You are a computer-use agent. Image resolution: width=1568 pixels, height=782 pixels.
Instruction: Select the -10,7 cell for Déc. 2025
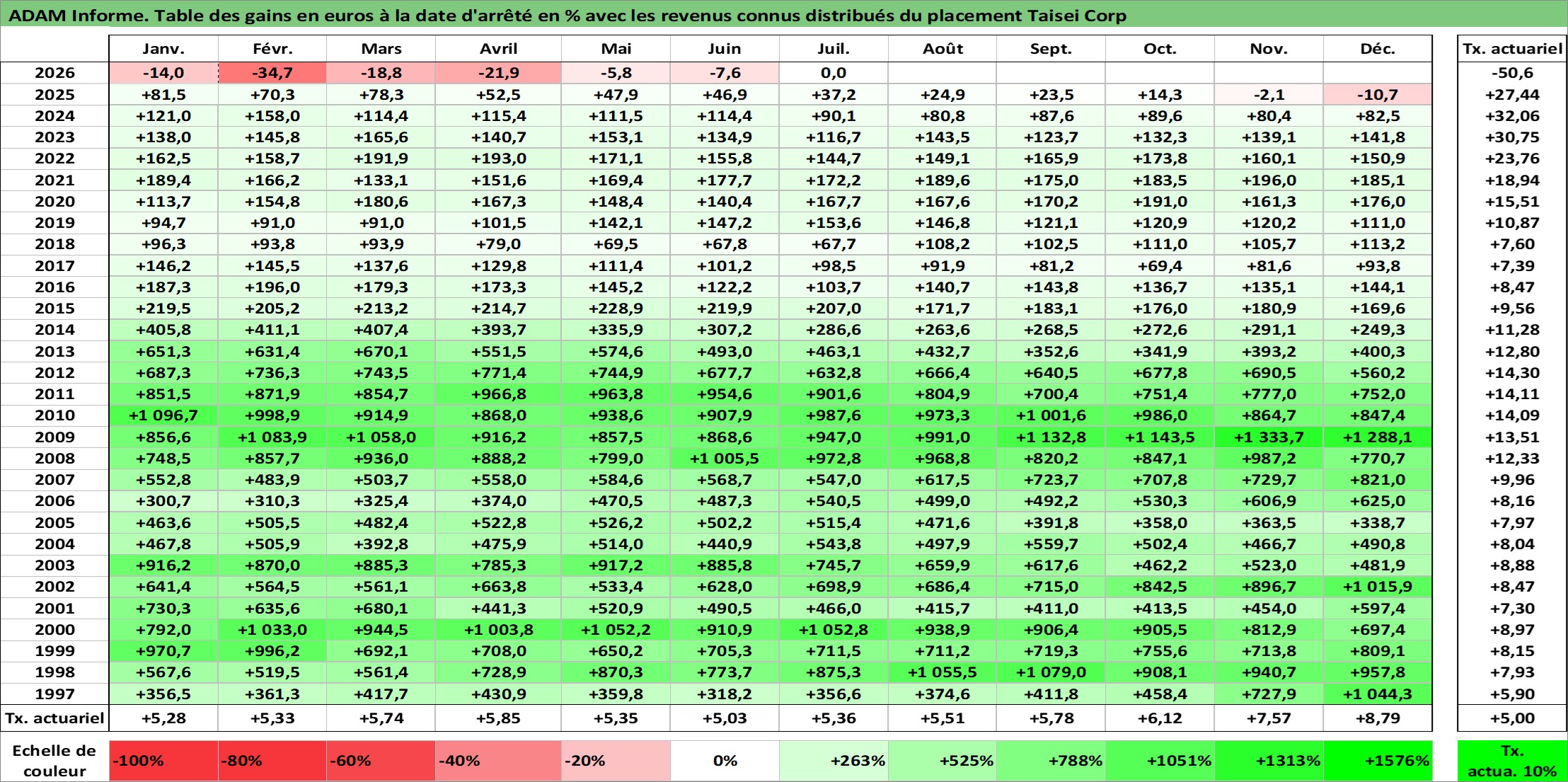click(x=1378, y=95)
